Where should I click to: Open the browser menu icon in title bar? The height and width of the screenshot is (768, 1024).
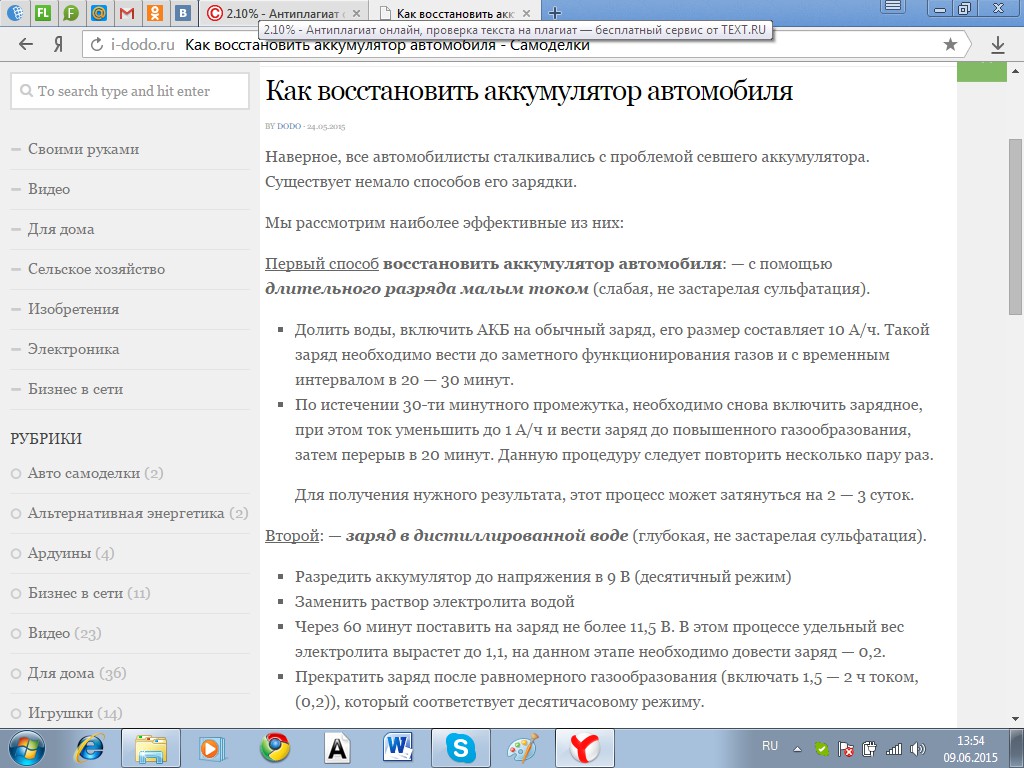[x=893, y=7]
